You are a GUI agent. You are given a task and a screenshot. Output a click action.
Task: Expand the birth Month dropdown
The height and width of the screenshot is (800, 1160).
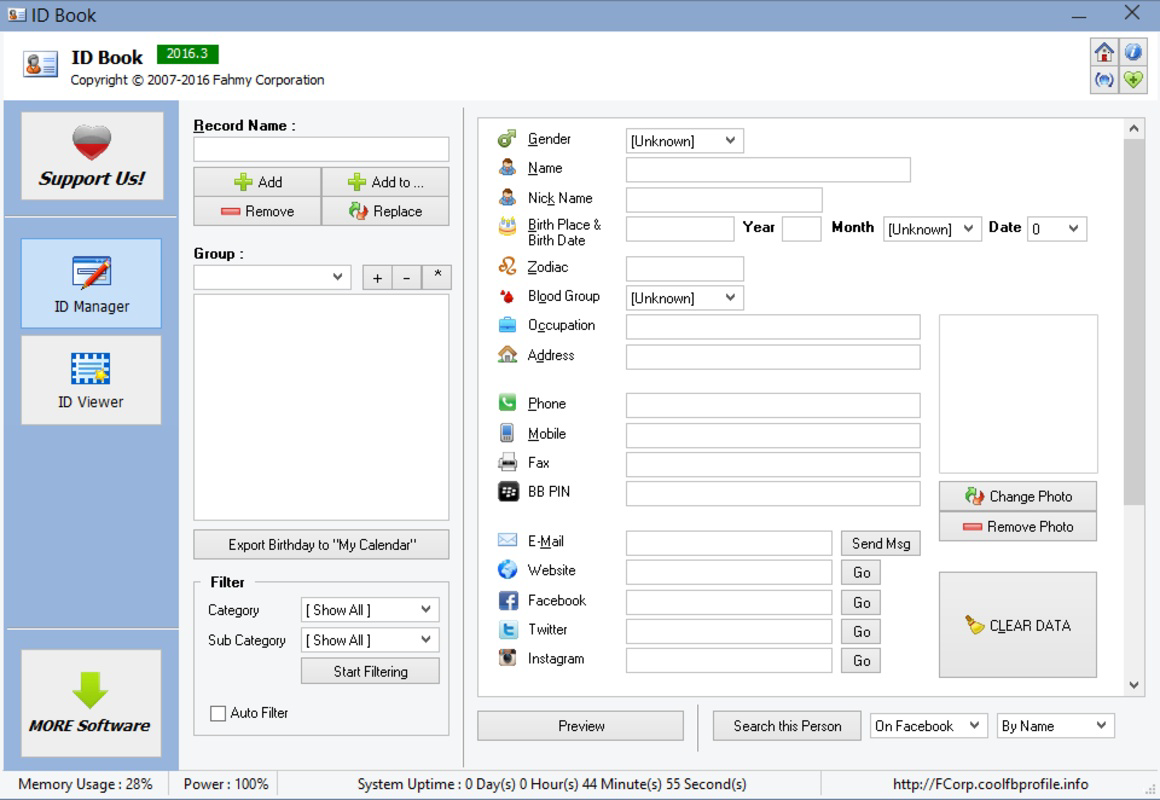tap(931, 229)
